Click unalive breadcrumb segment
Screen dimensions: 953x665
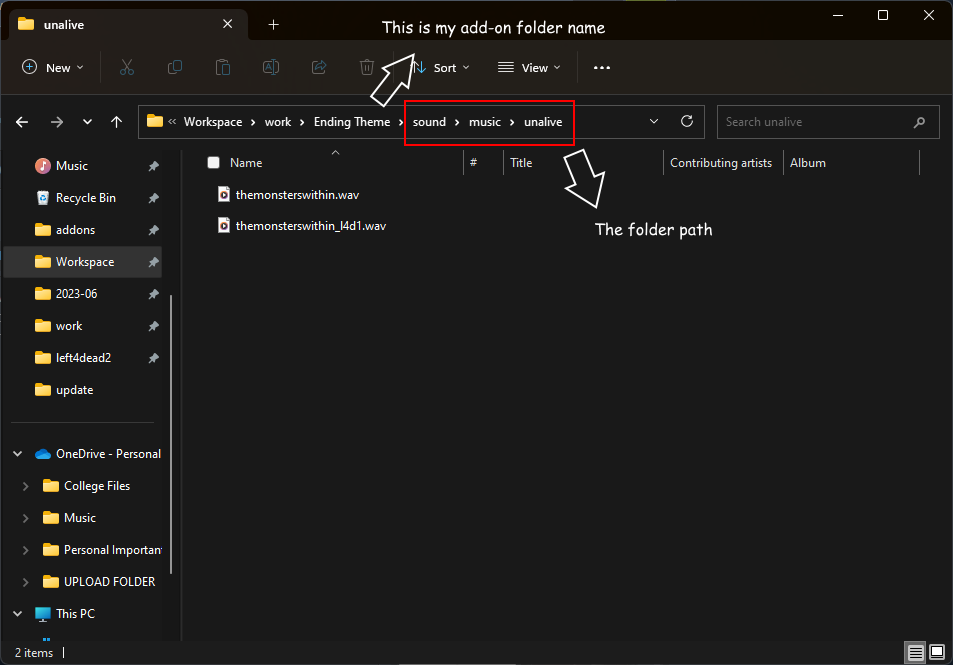pos(543,122)
